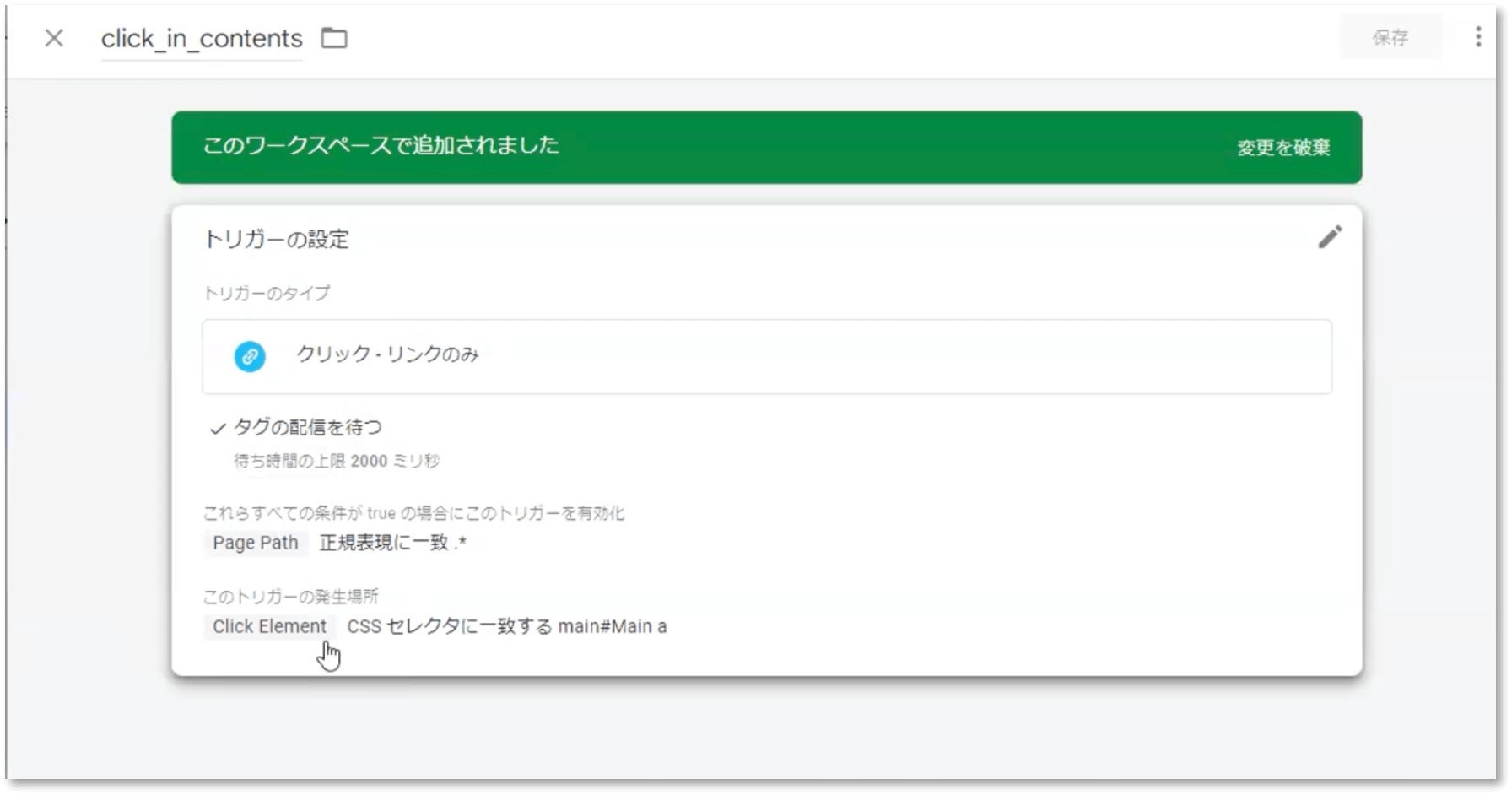Open the folder icon next to trigger name
Image resolution: width=1512 pixels, height=795 pixels.
334,38
